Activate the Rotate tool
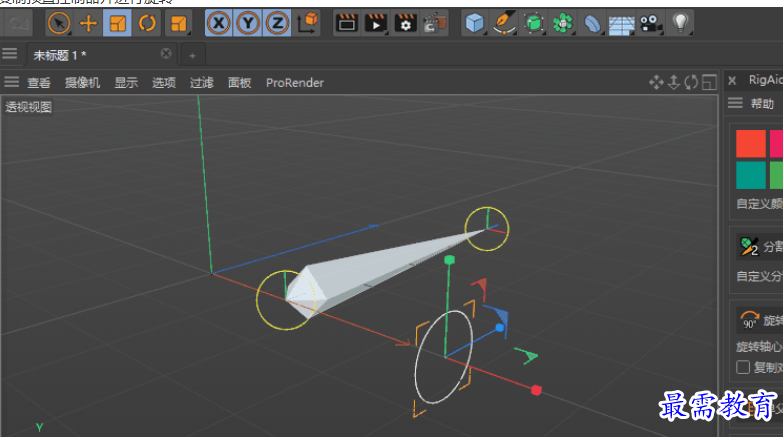Viewport: 783px width, 437px height. (x=147, y=23)
